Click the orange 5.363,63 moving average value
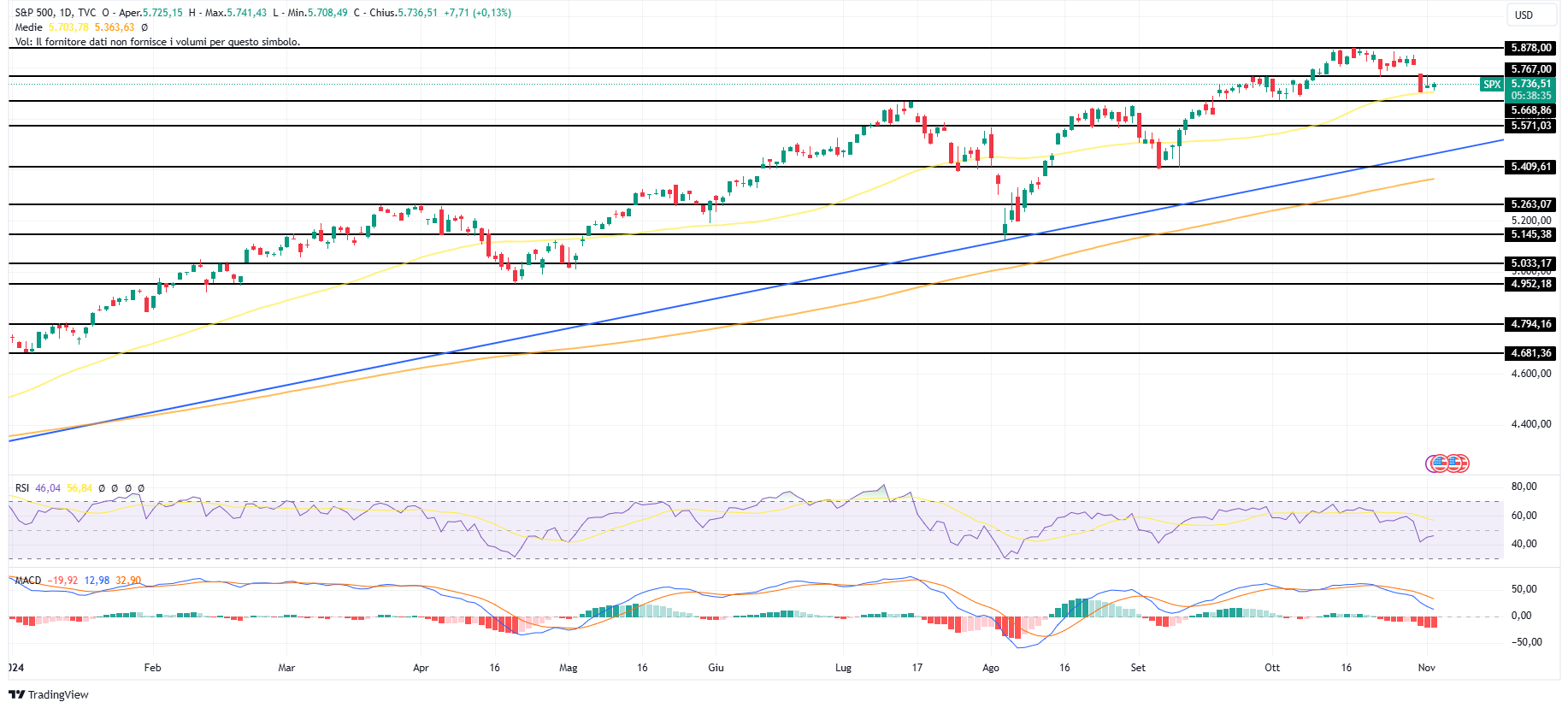Image resolution: width=1568 pixels, height=708 pixels. pos(115,27)
